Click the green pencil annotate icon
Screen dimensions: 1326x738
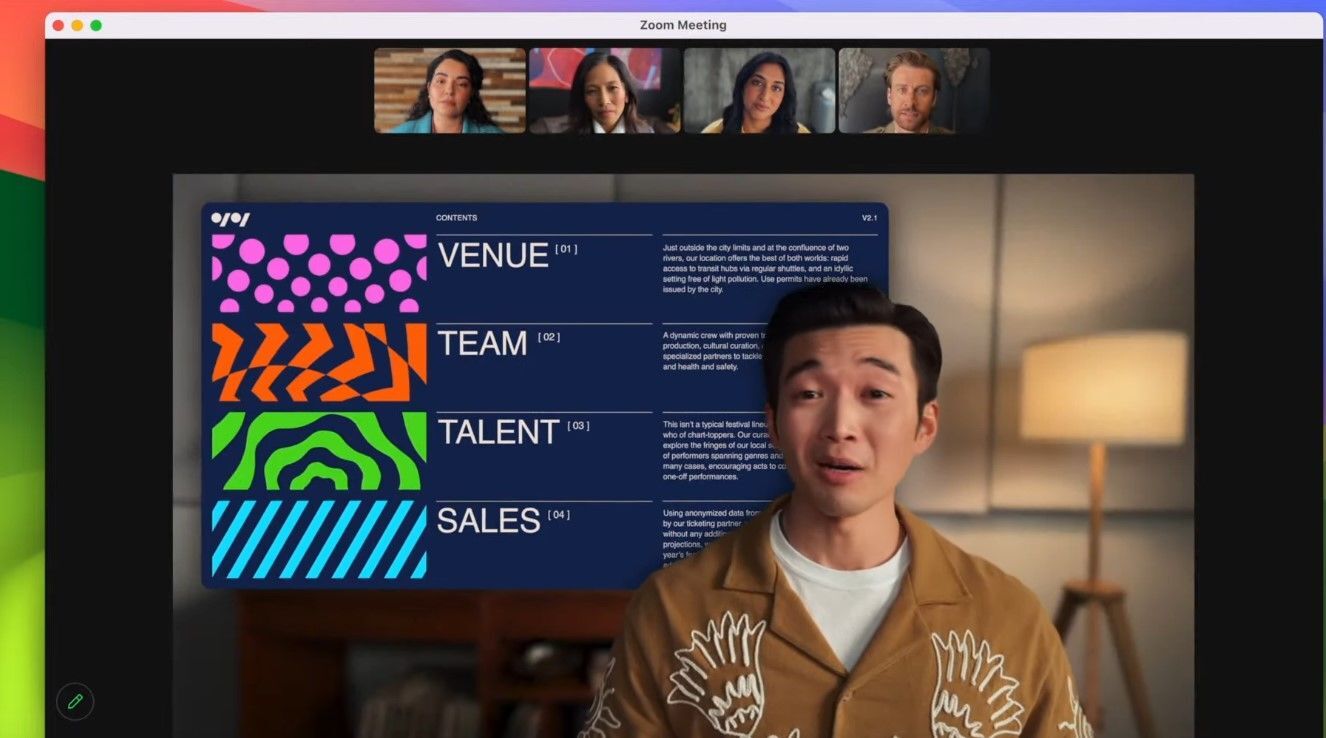[x=75, y=701]
